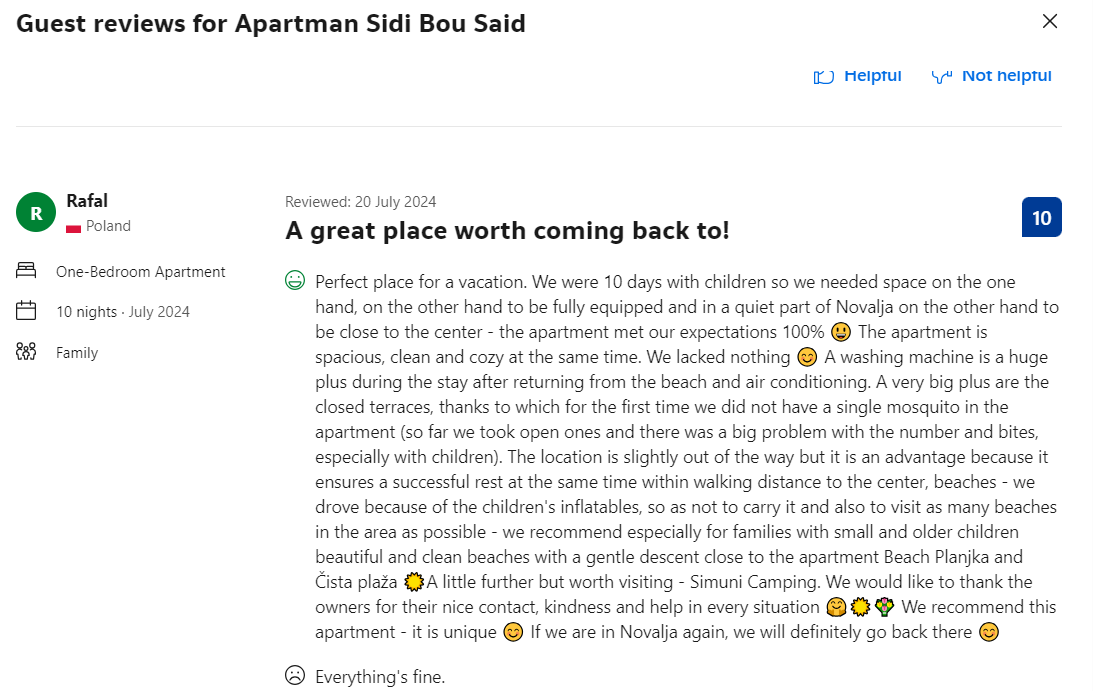1093x691 pixels.
Task: Click the family group icon
Action: point(26,352)
